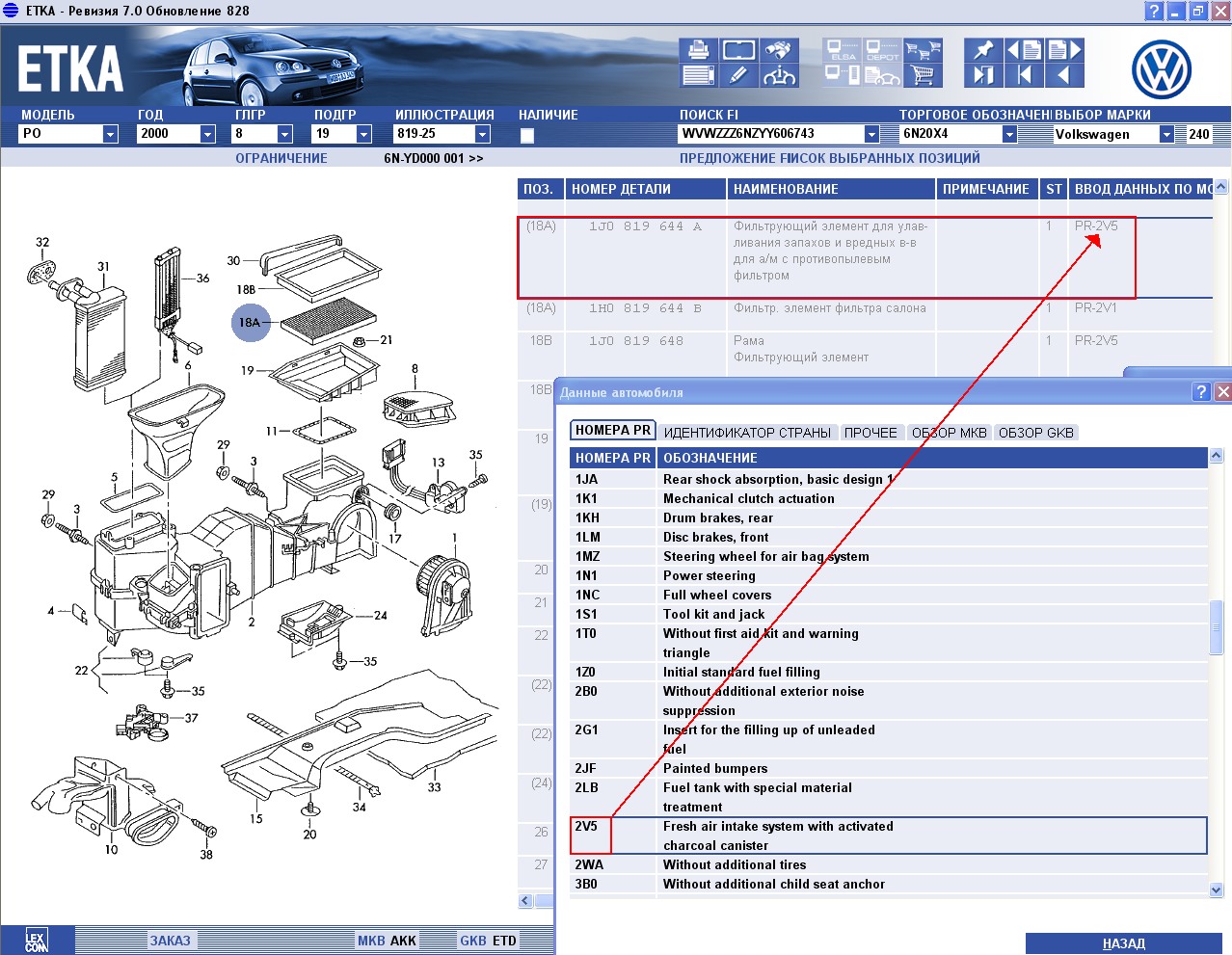
Task: Open search with the binoculars icon
Action: click(777, 50)
